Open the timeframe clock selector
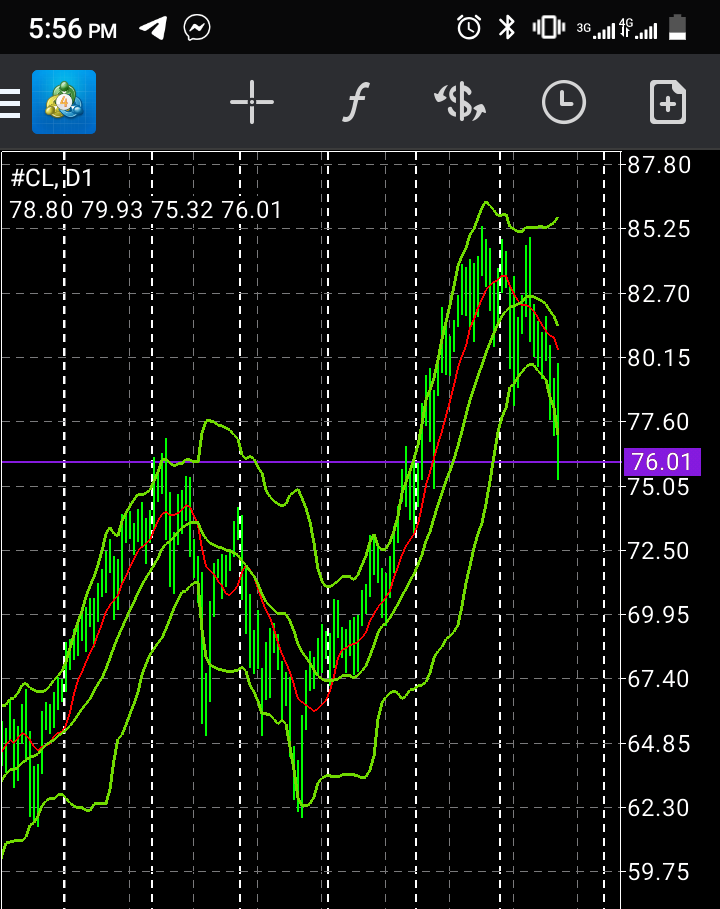Image resolution: width=720 pixels, height=909 pixels. 564,102
